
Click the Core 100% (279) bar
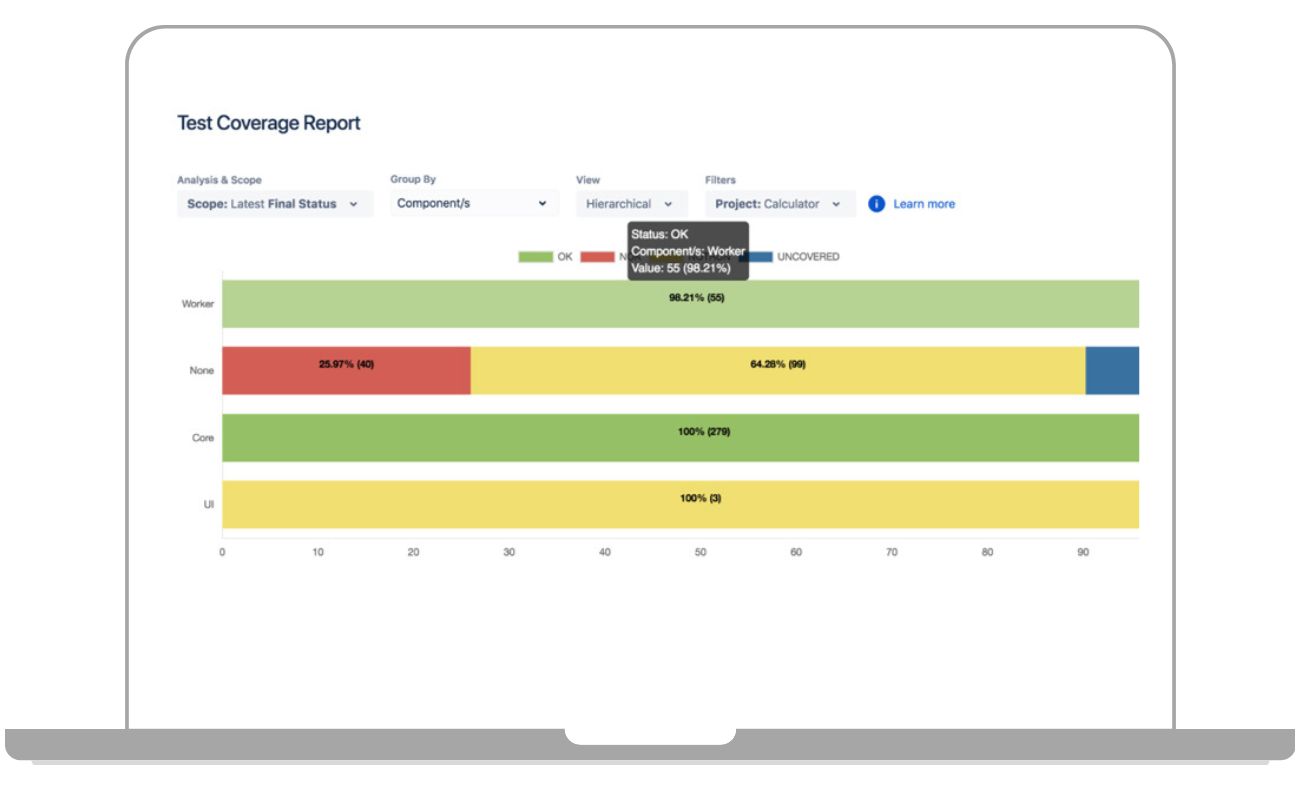[x=680, y=438]
